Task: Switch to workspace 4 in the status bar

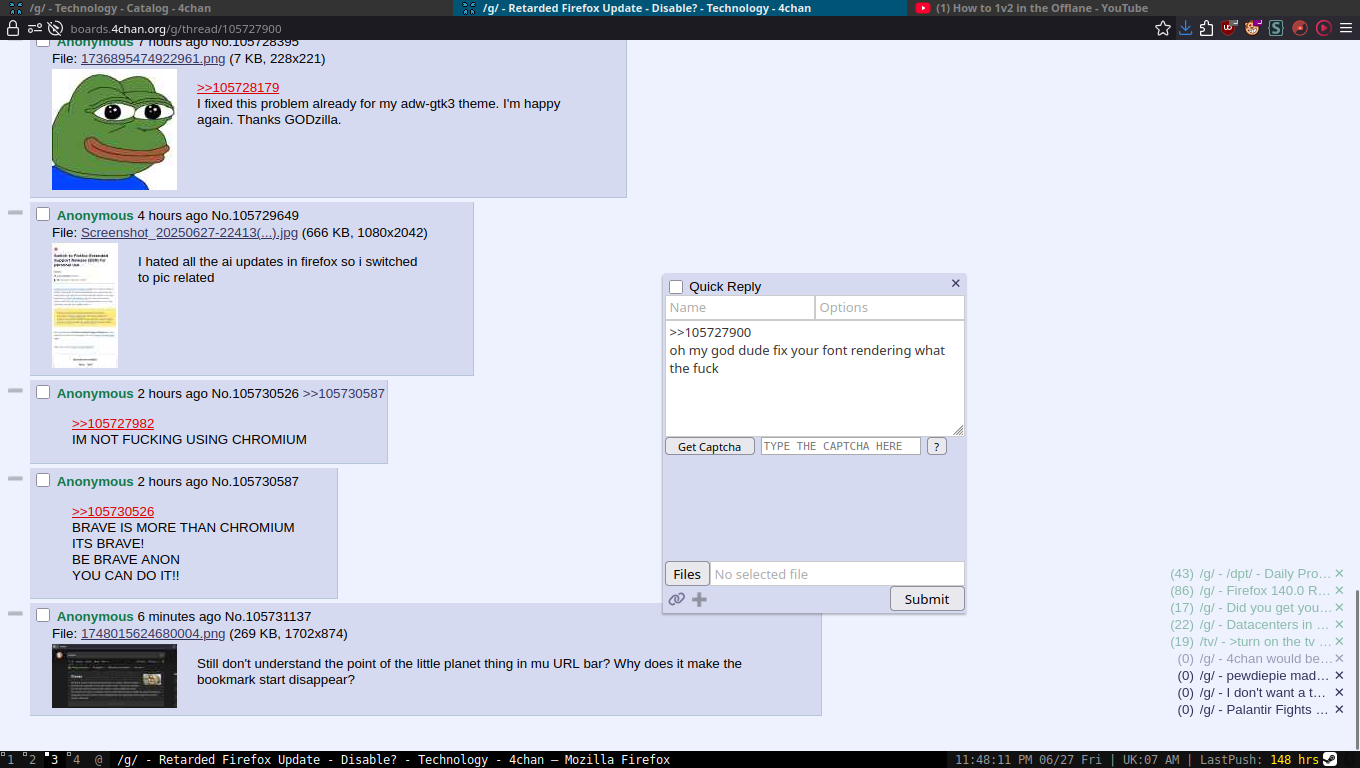Action: (76, 760)
